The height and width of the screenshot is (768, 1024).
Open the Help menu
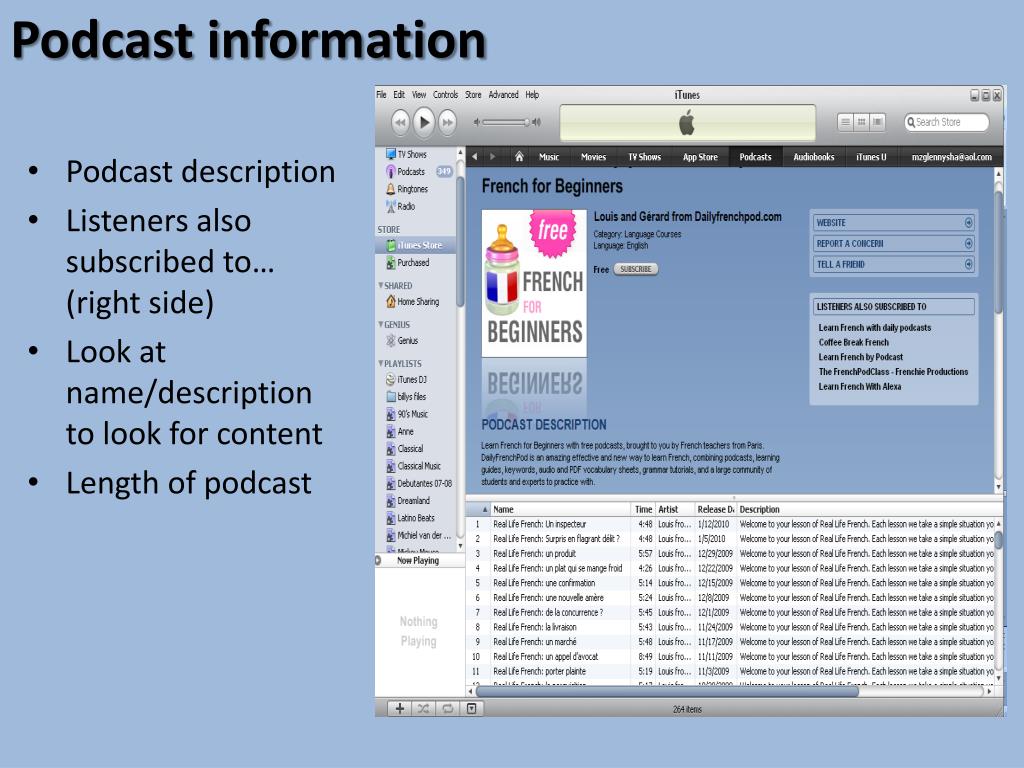(x=532, y=95)
